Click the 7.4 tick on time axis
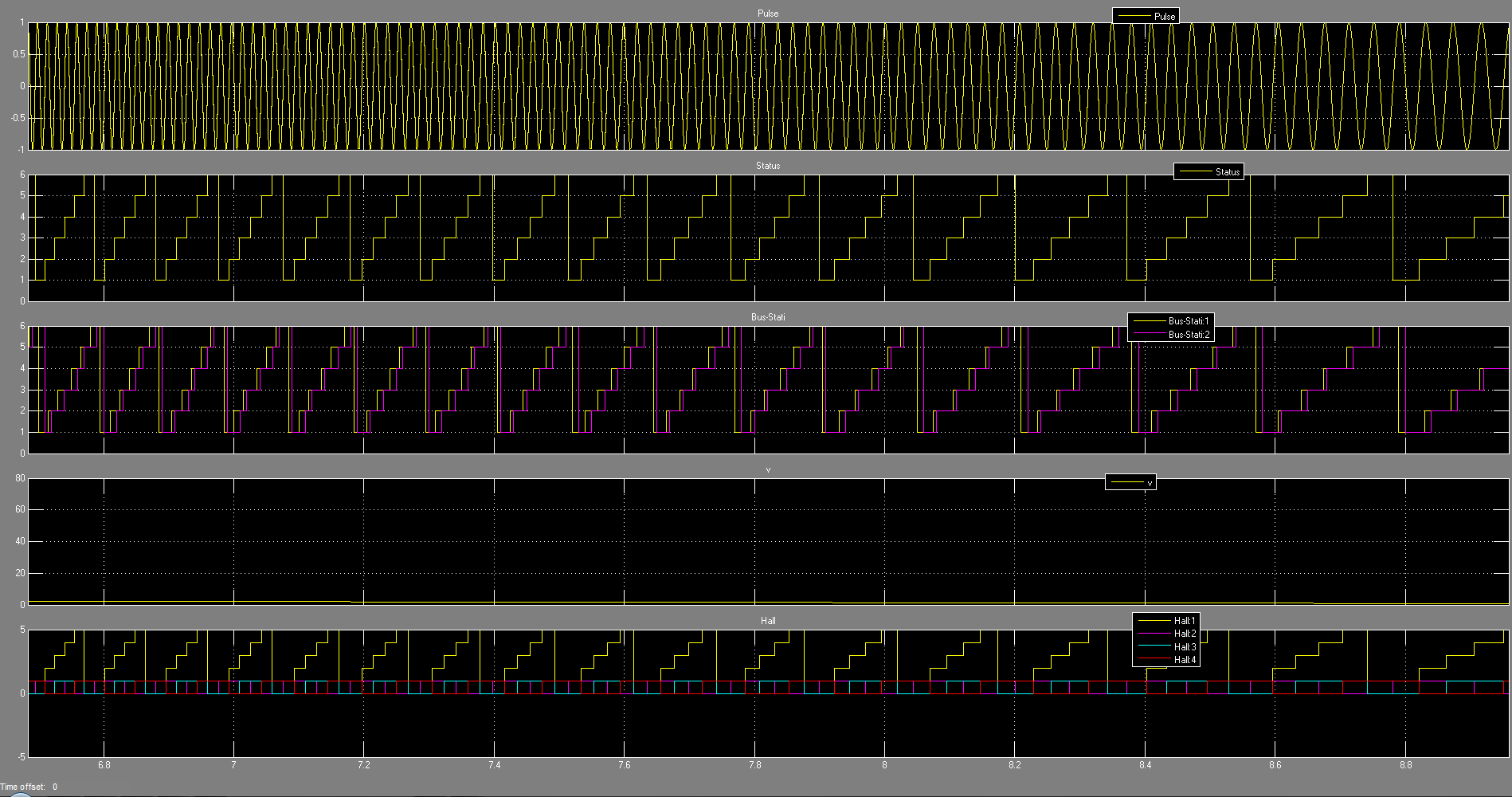Viewport: 1512px width, 797px height. [x=494, y=765]
